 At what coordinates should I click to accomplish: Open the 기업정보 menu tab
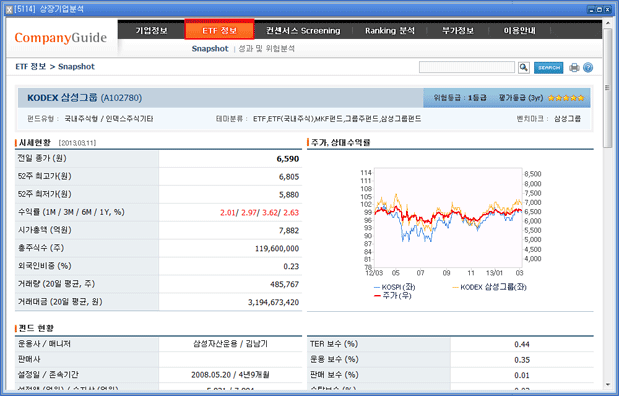pos(151,30)
